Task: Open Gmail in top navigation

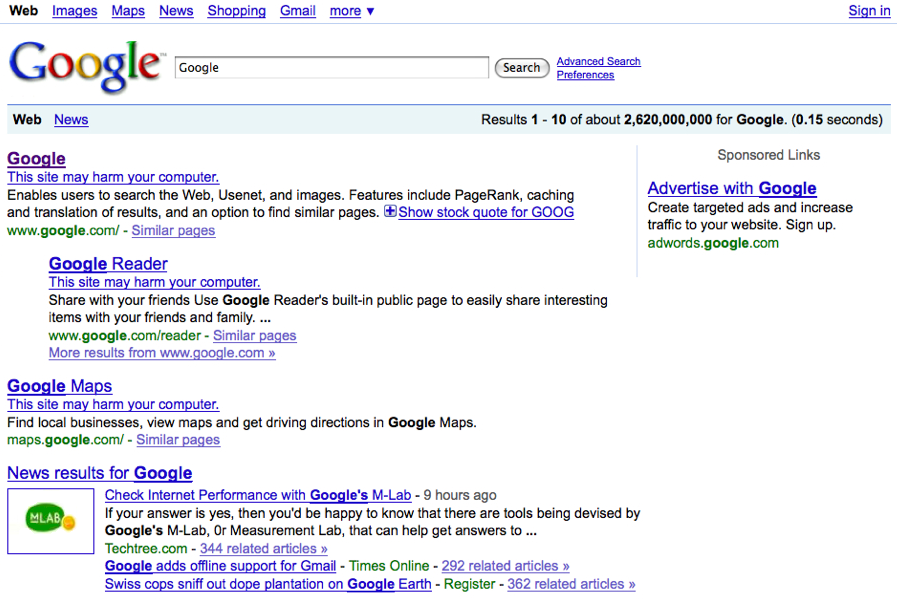Action: click(297, 11)
